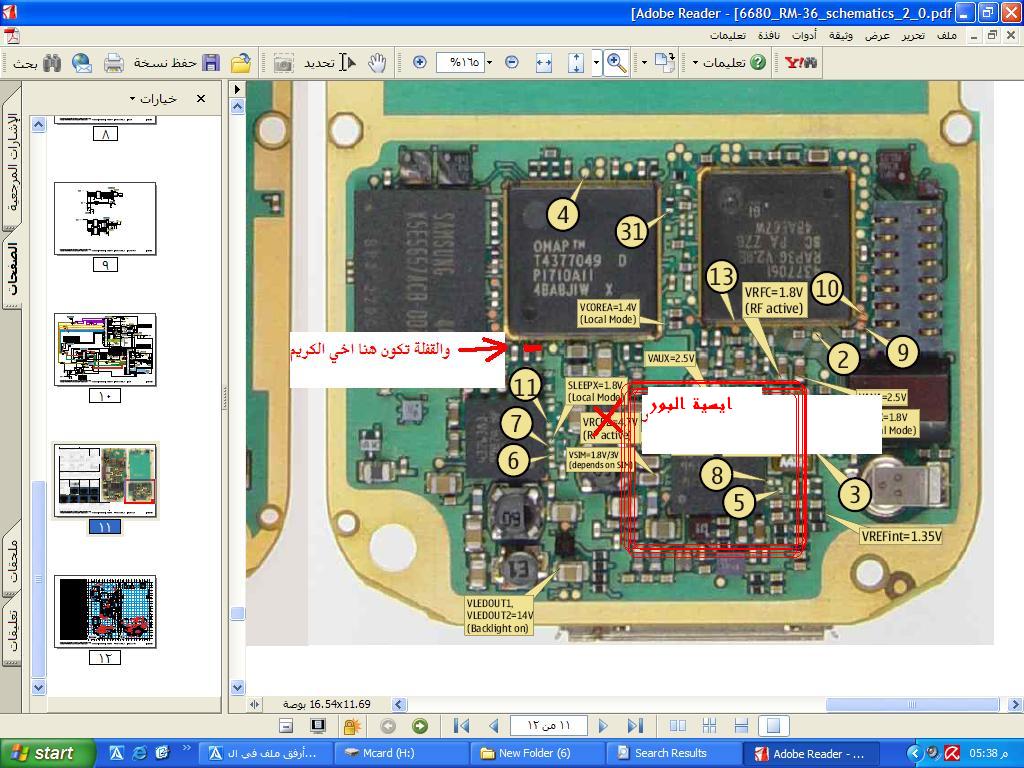1024x768 pixels.
Task: Select the Snapshot camera tool
Action: 283,63
